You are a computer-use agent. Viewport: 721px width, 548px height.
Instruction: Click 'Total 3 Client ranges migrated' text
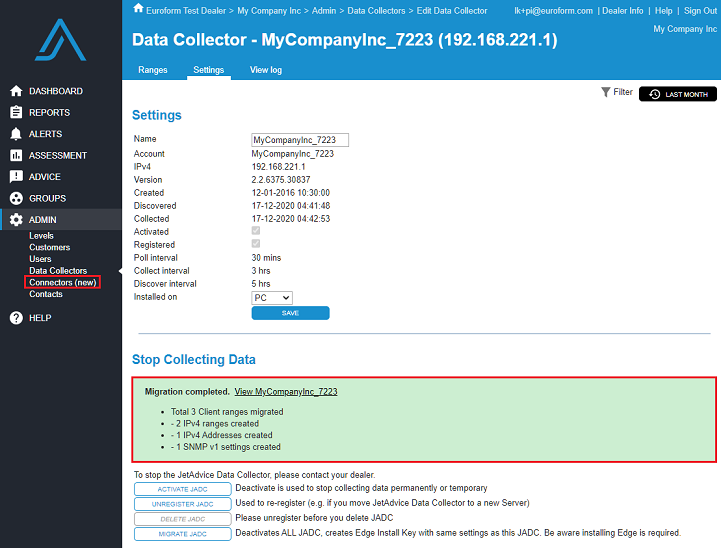click(x=227, y=412)
